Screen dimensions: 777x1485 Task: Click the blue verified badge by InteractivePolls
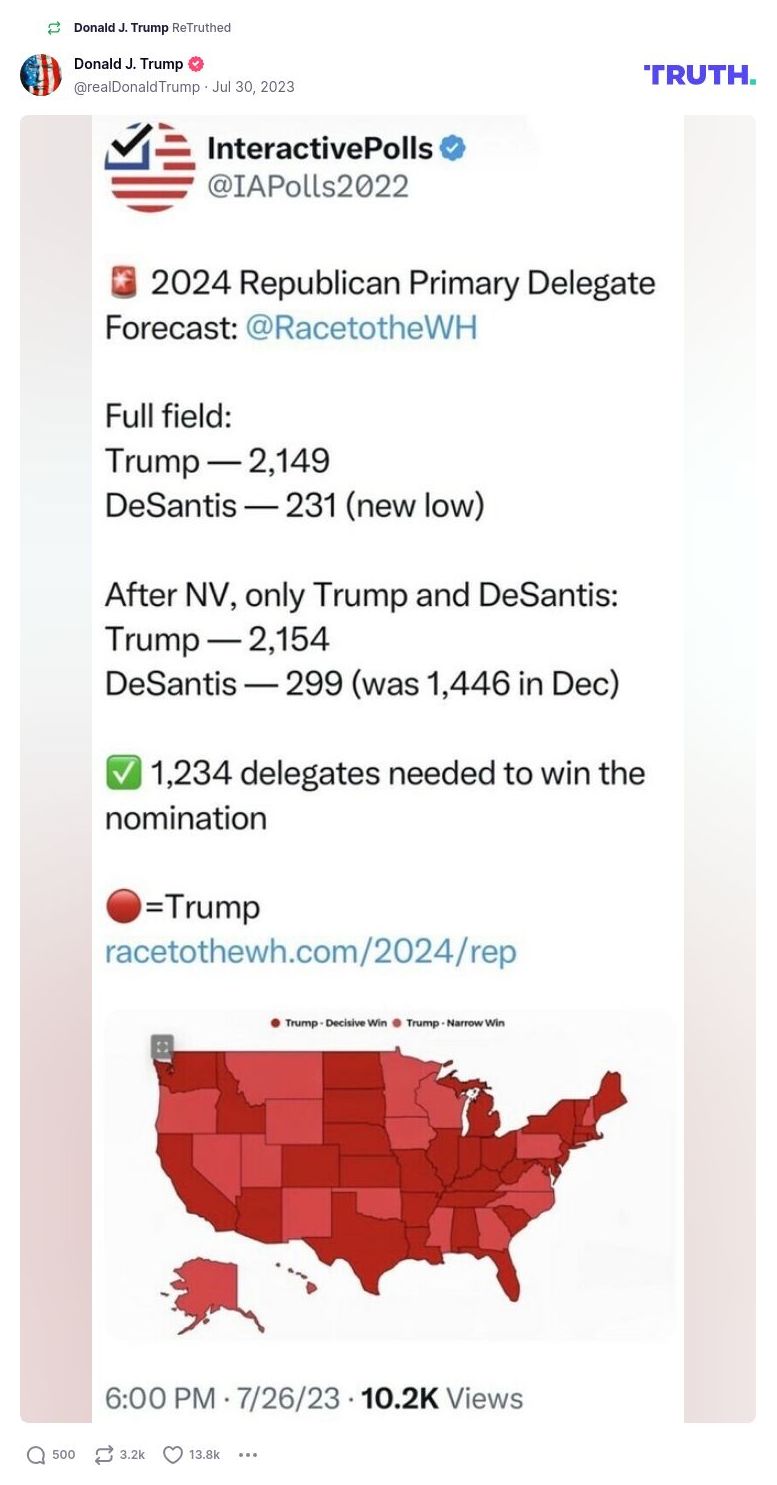click(x=453, y=148)
